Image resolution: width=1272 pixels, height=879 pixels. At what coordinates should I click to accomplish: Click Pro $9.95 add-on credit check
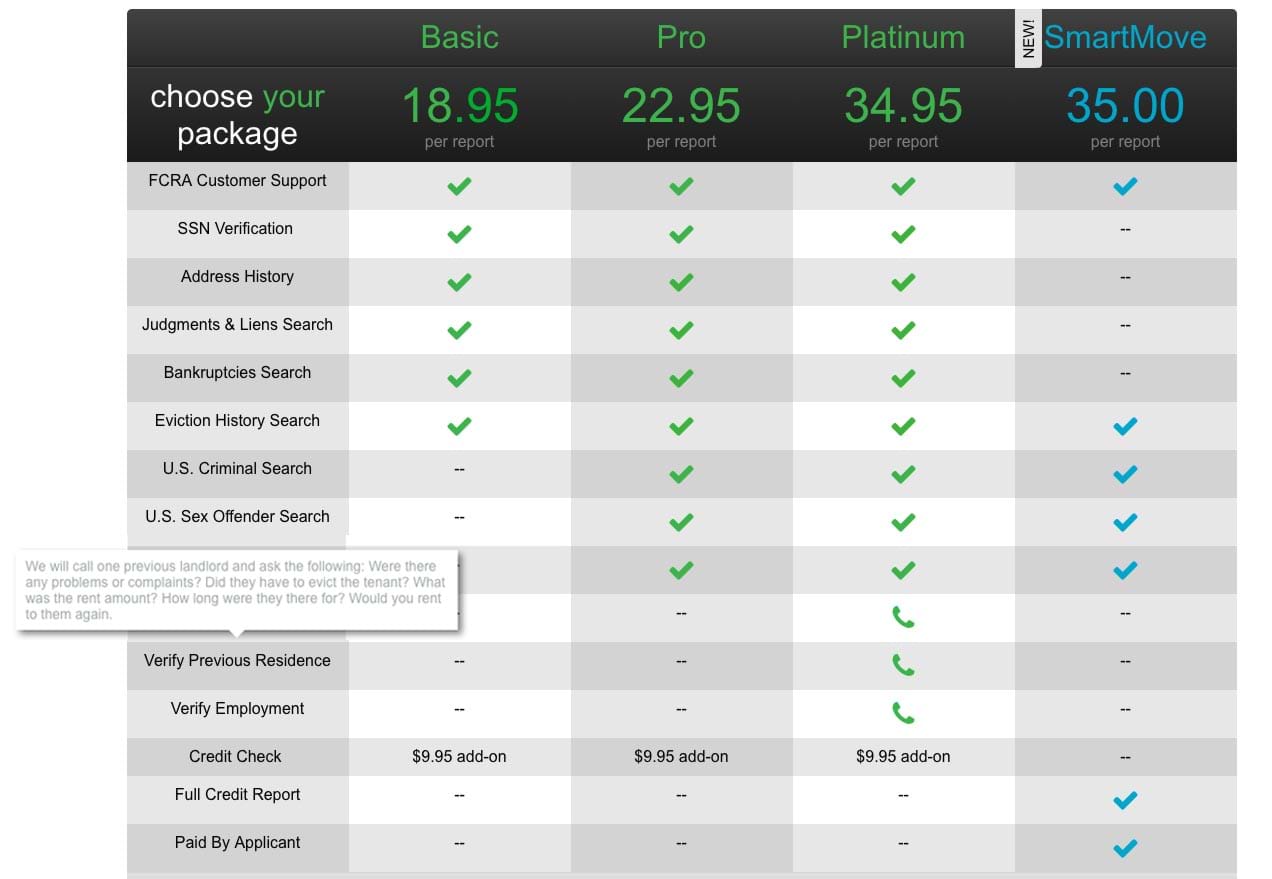[x=681, y=756]
